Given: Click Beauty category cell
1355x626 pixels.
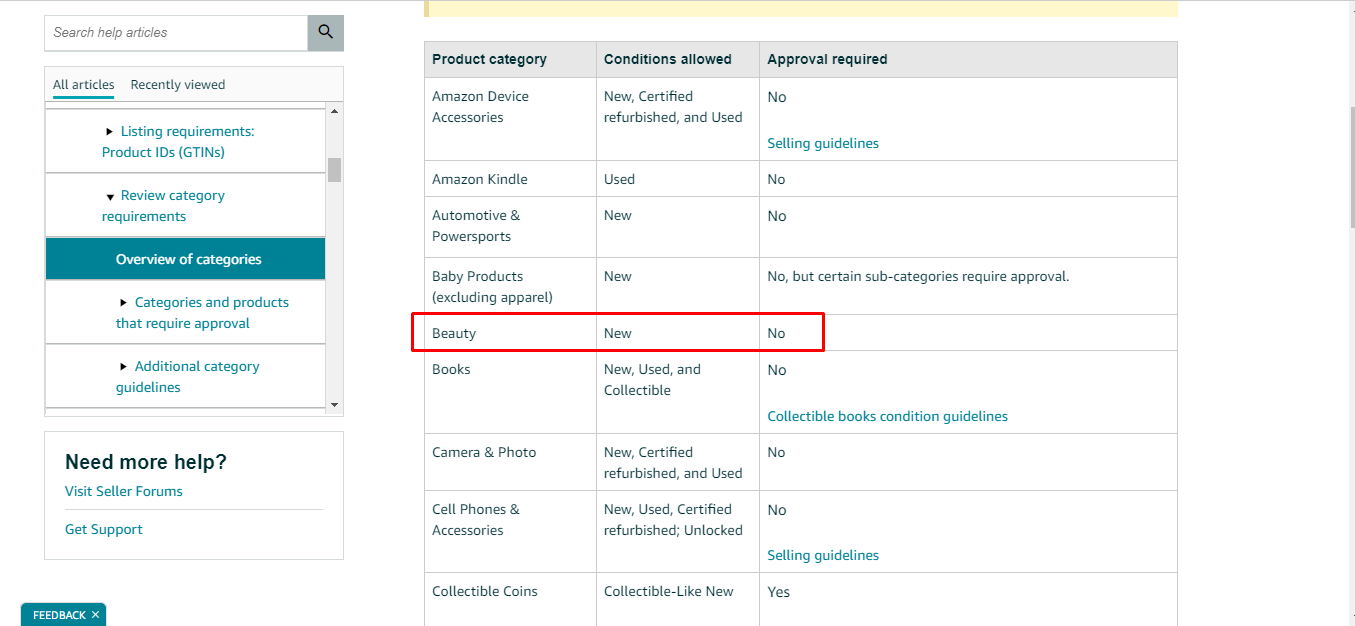Looking at the screenshot, I should click(510, 333).
